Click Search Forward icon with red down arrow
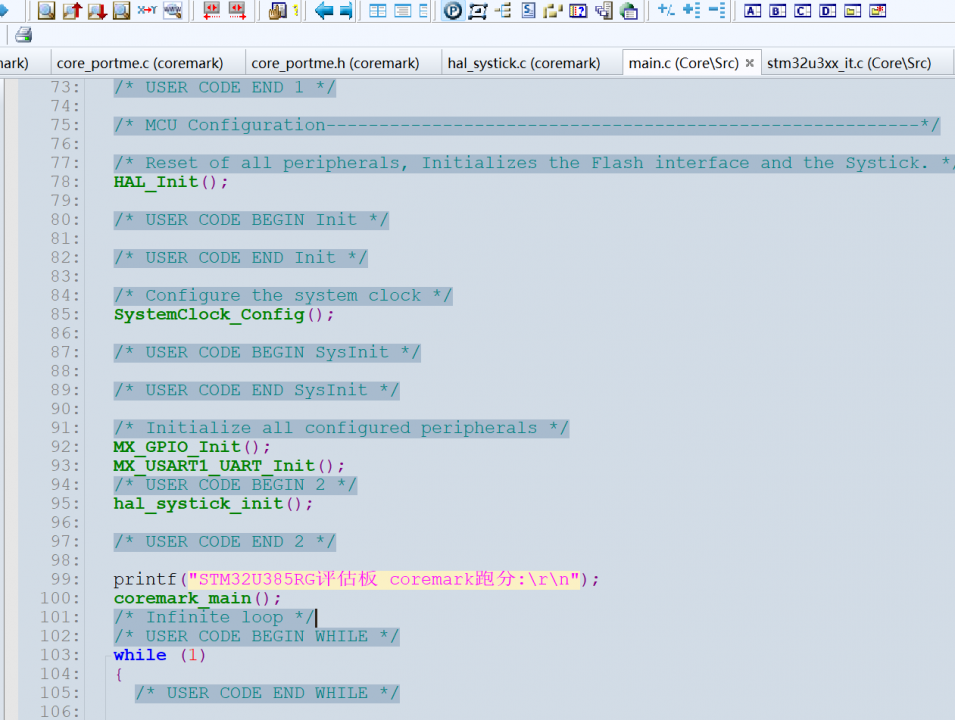This screenshot has height=720, width=955. (97, 10)
